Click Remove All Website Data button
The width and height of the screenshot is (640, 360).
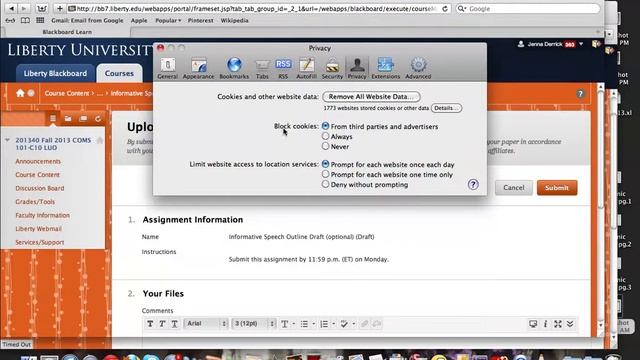371,97
